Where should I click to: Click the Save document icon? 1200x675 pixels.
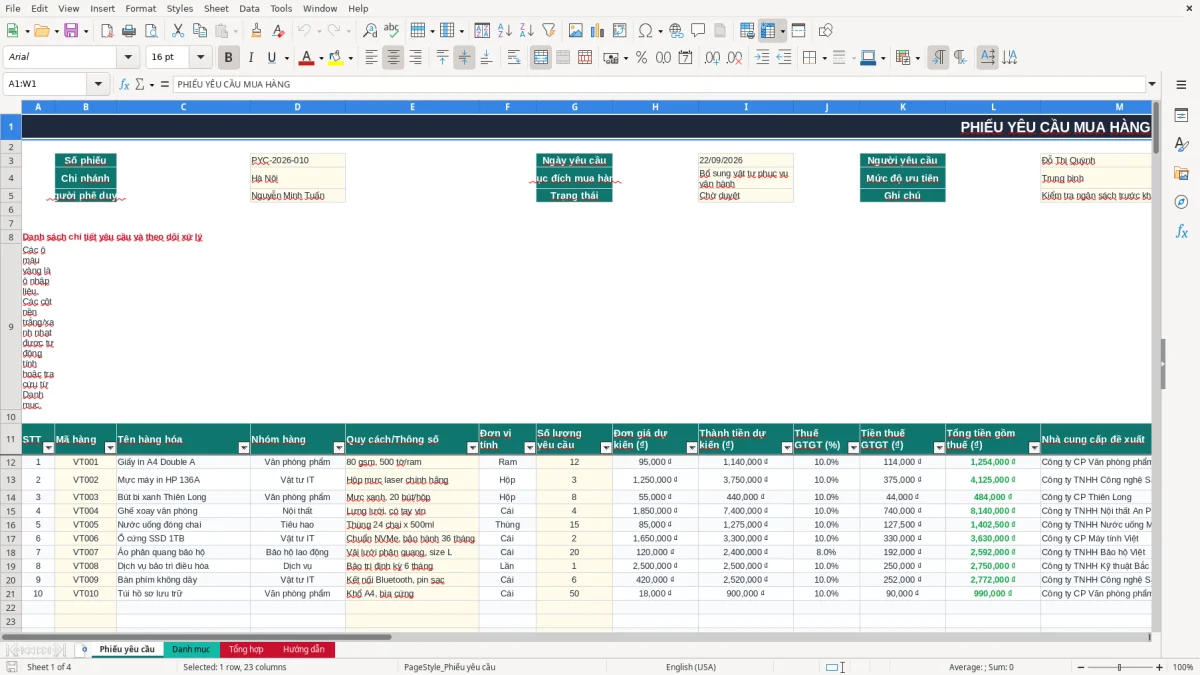click(70, 31)
